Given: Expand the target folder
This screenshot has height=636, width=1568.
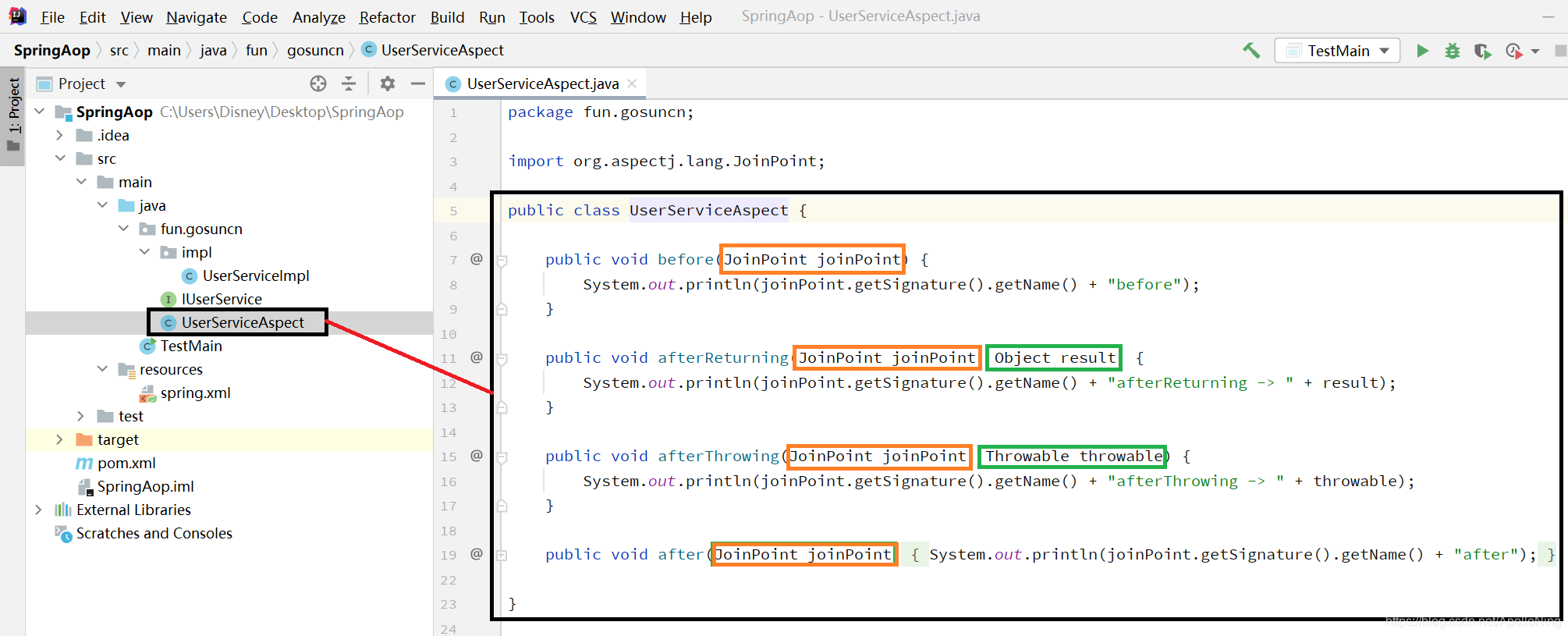Looking at the screenshot, I should point(60,439).
